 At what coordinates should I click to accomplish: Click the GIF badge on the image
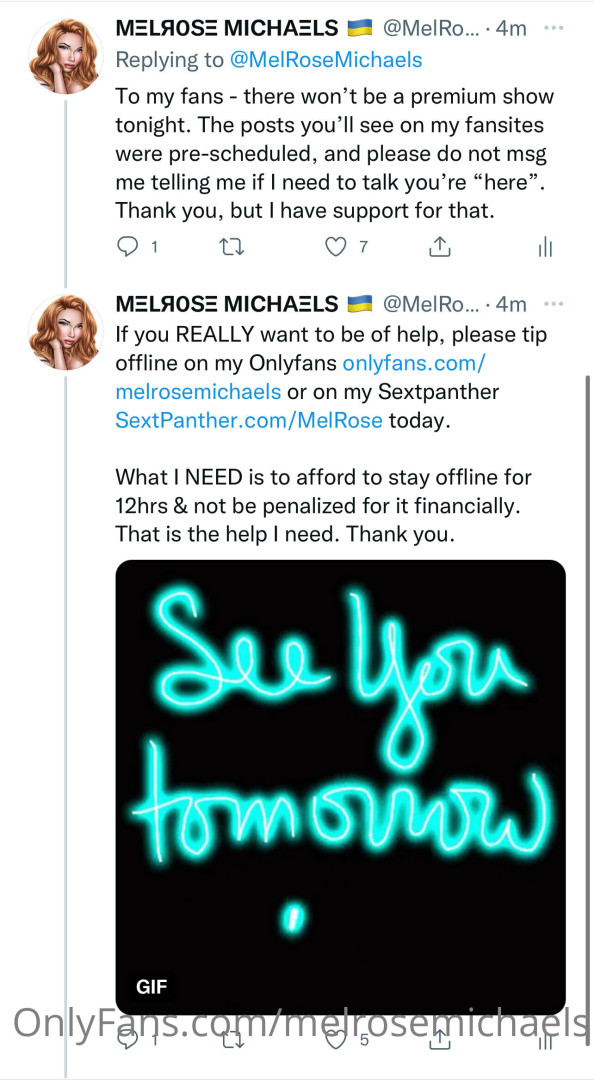152,987
